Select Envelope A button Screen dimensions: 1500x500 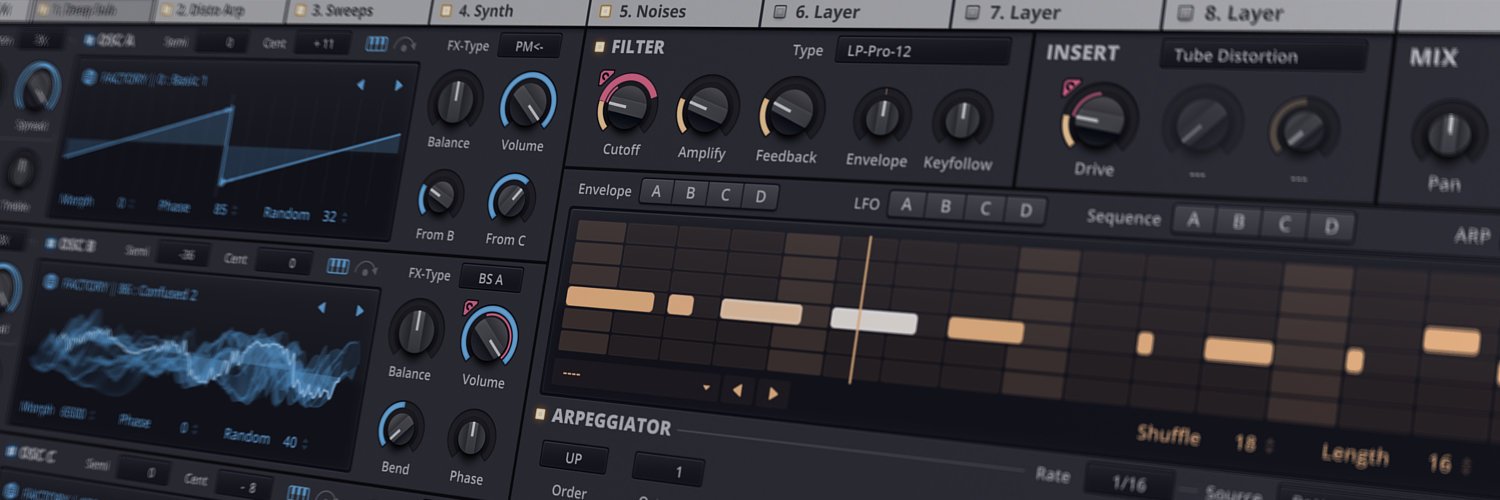(656, 192)
